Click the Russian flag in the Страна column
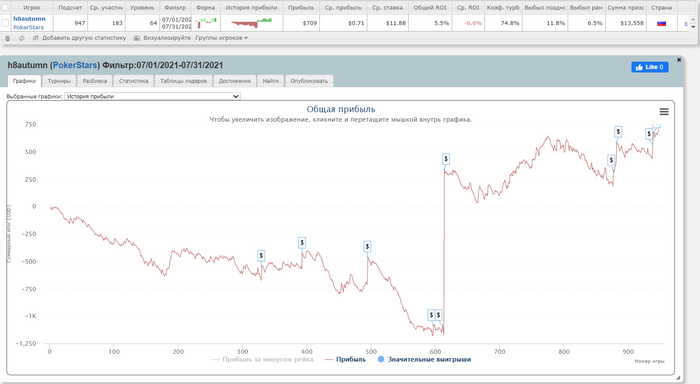The image size is (700, 384). click(x=661, y=23)
